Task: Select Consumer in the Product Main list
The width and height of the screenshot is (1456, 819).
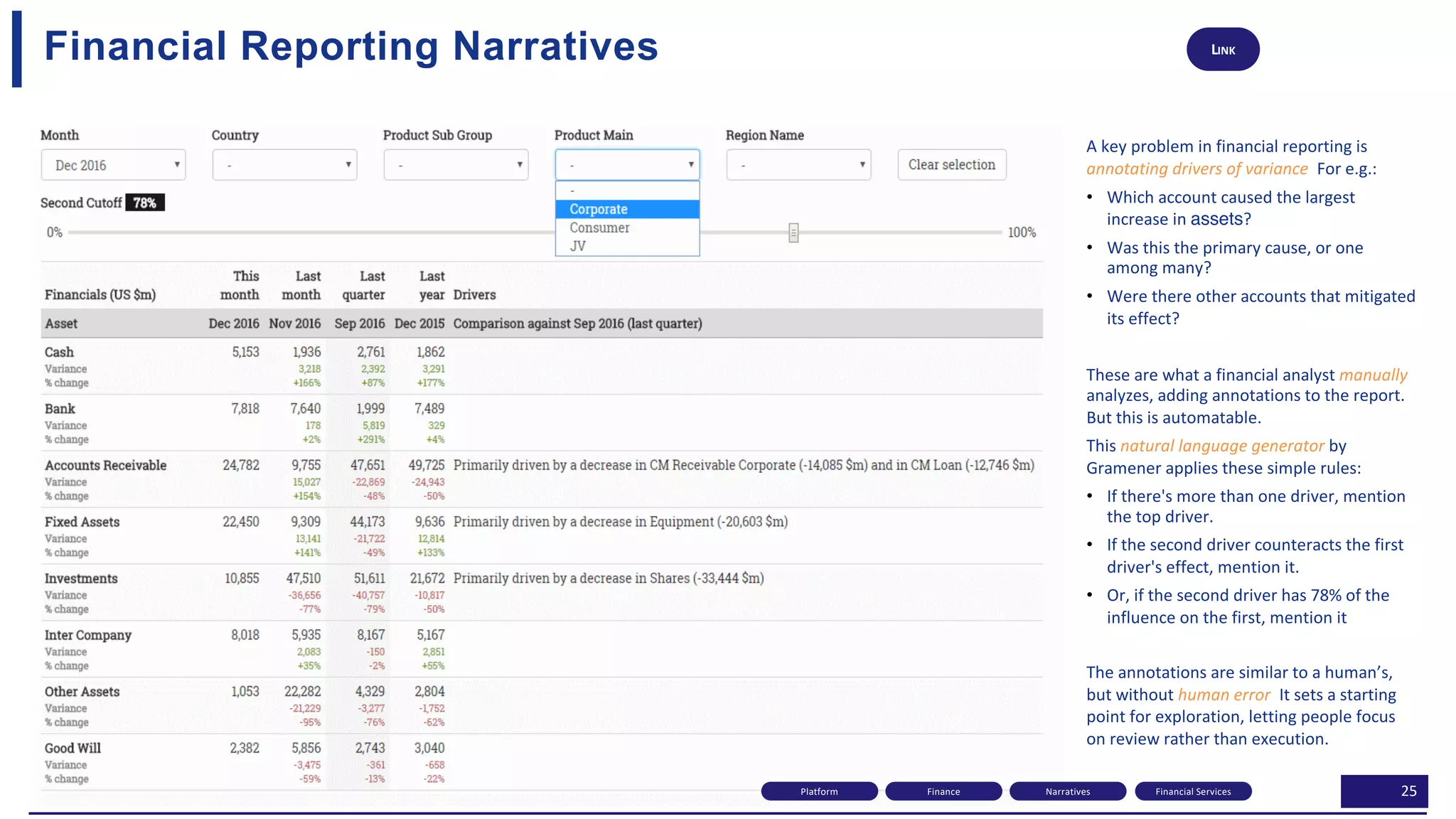Action: (627, 227)
